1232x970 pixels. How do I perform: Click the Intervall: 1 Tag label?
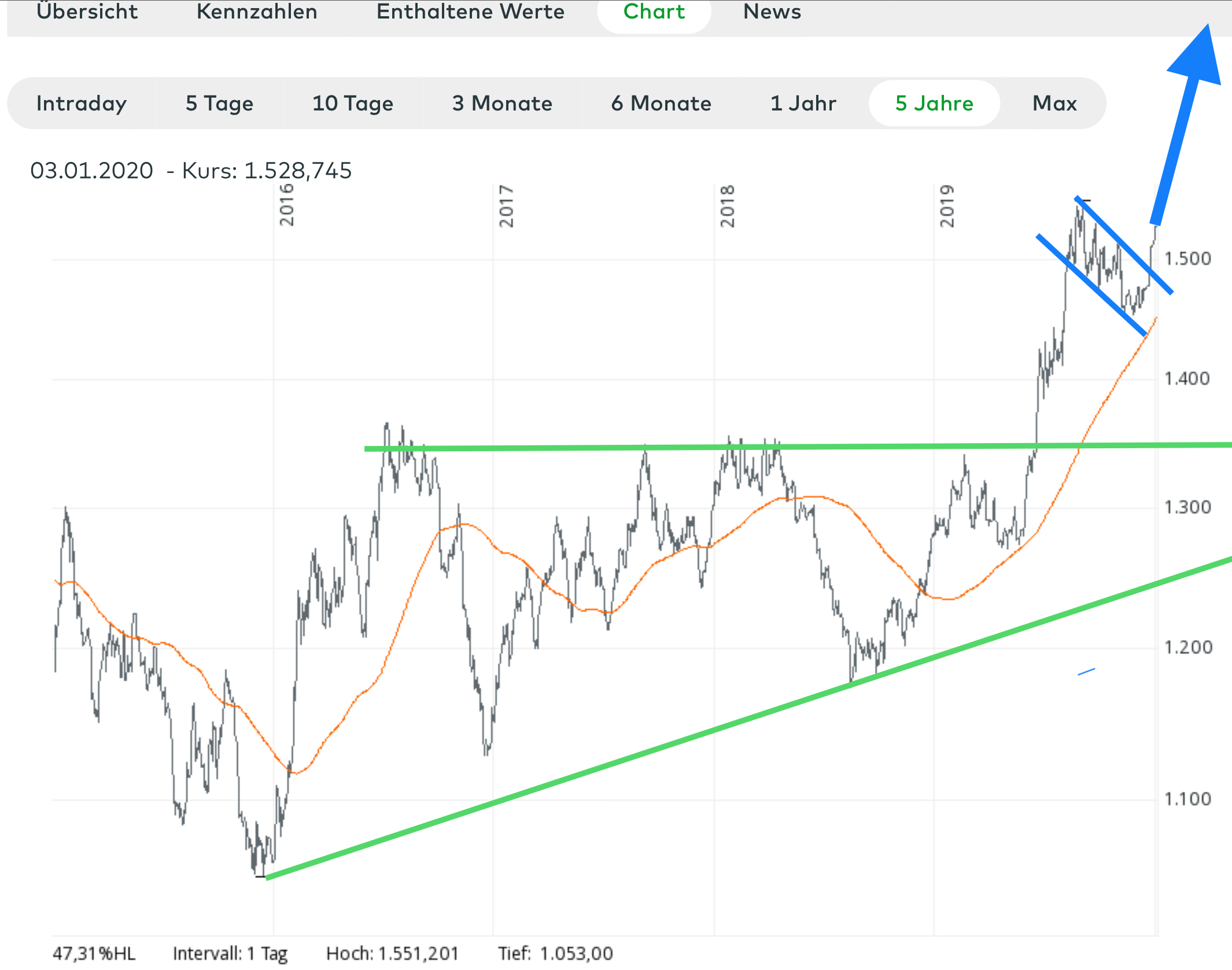click(x=230, y=953)
